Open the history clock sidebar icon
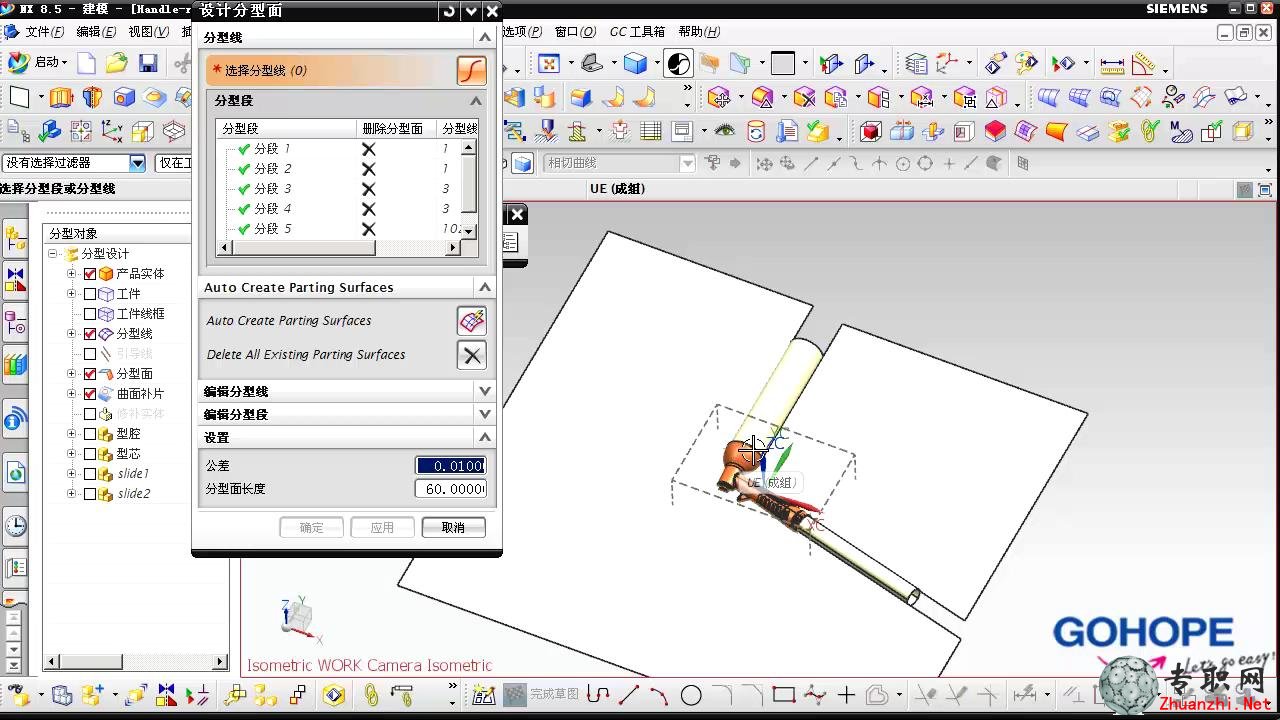This screenshot has width=1280, height=720. click(15, 525)
